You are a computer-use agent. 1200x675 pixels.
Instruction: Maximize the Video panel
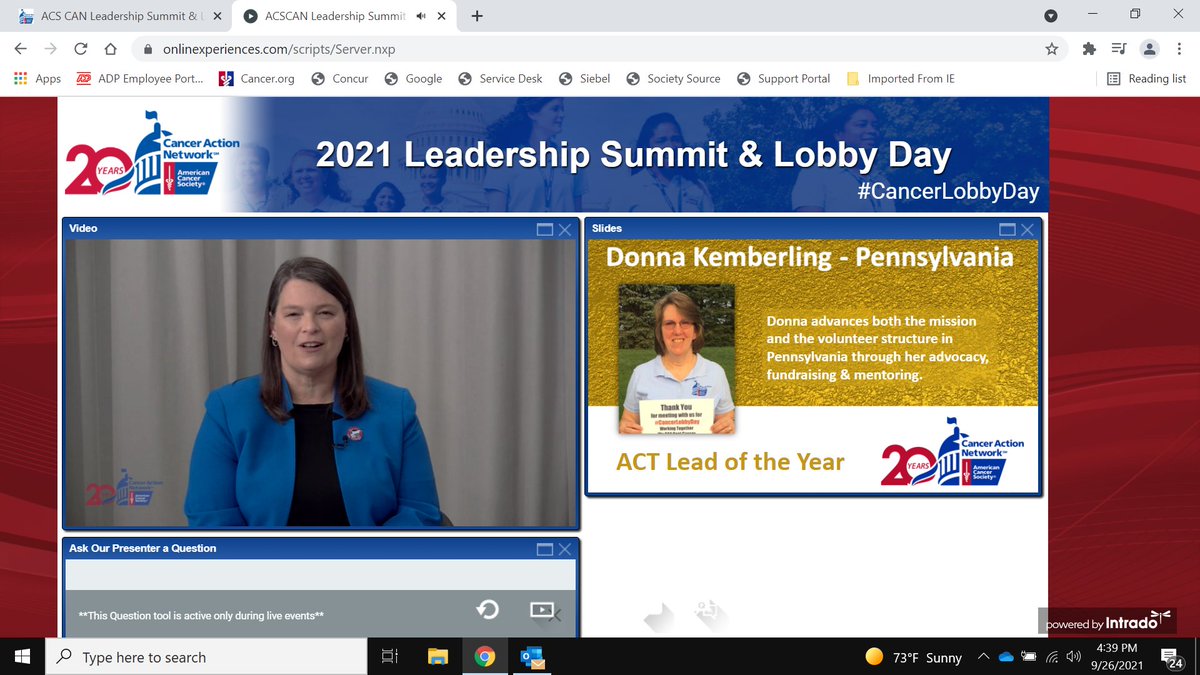[x=545, y=229]
